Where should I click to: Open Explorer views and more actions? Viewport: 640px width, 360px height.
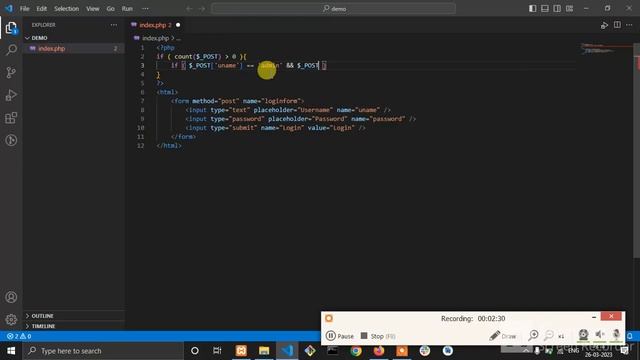point(113,25)
